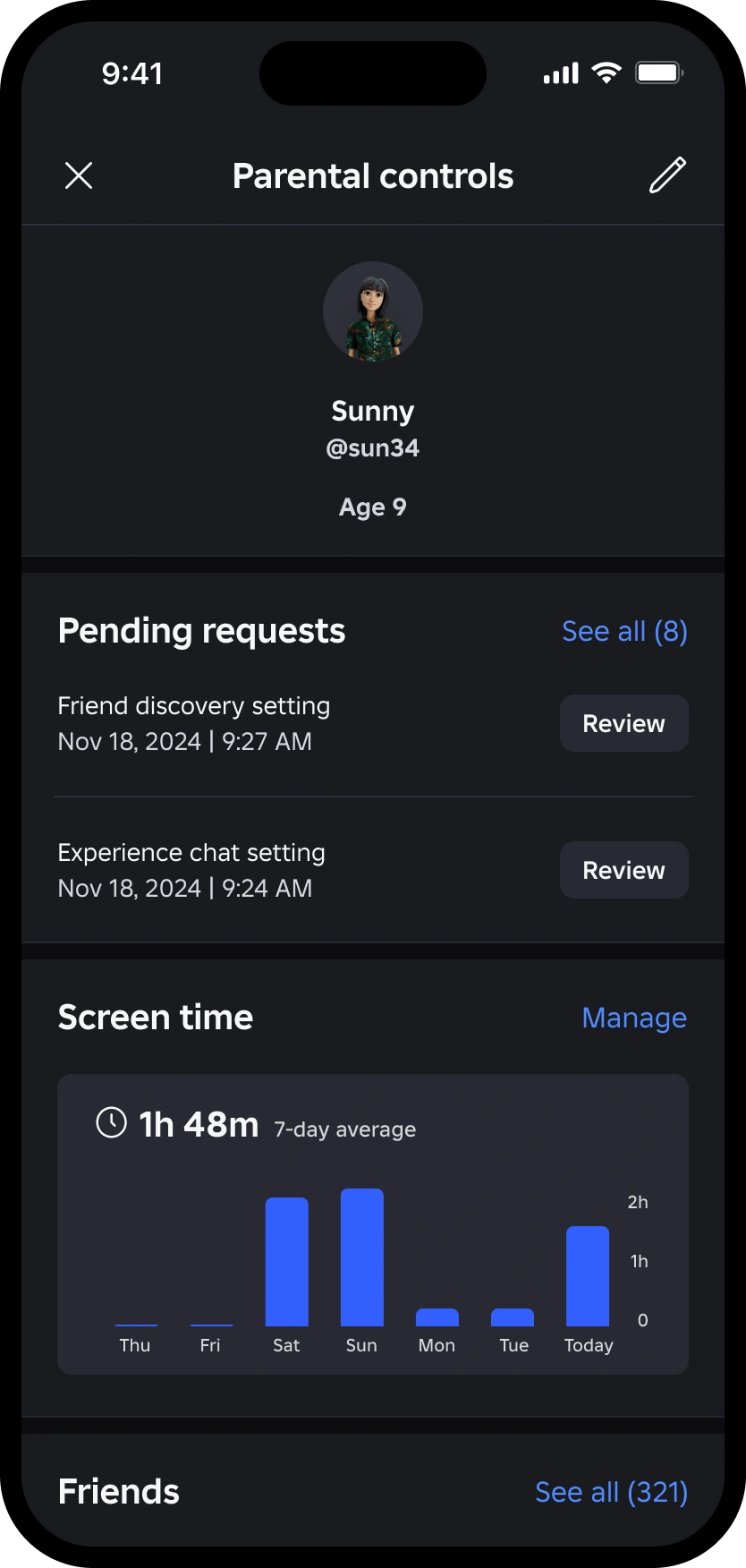
Task: Tap the @sun34 username text
Action: tap(373, 447)
